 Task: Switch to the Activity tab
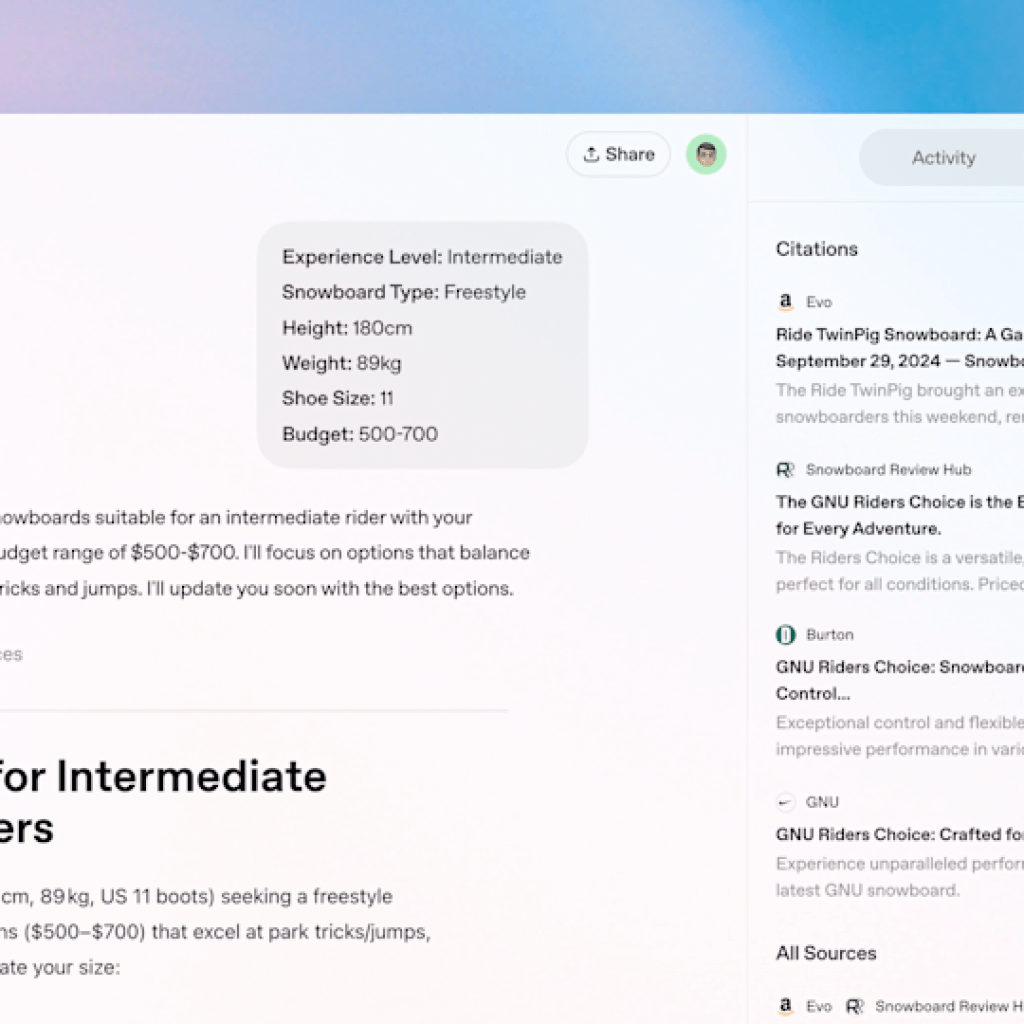[942, 158]
